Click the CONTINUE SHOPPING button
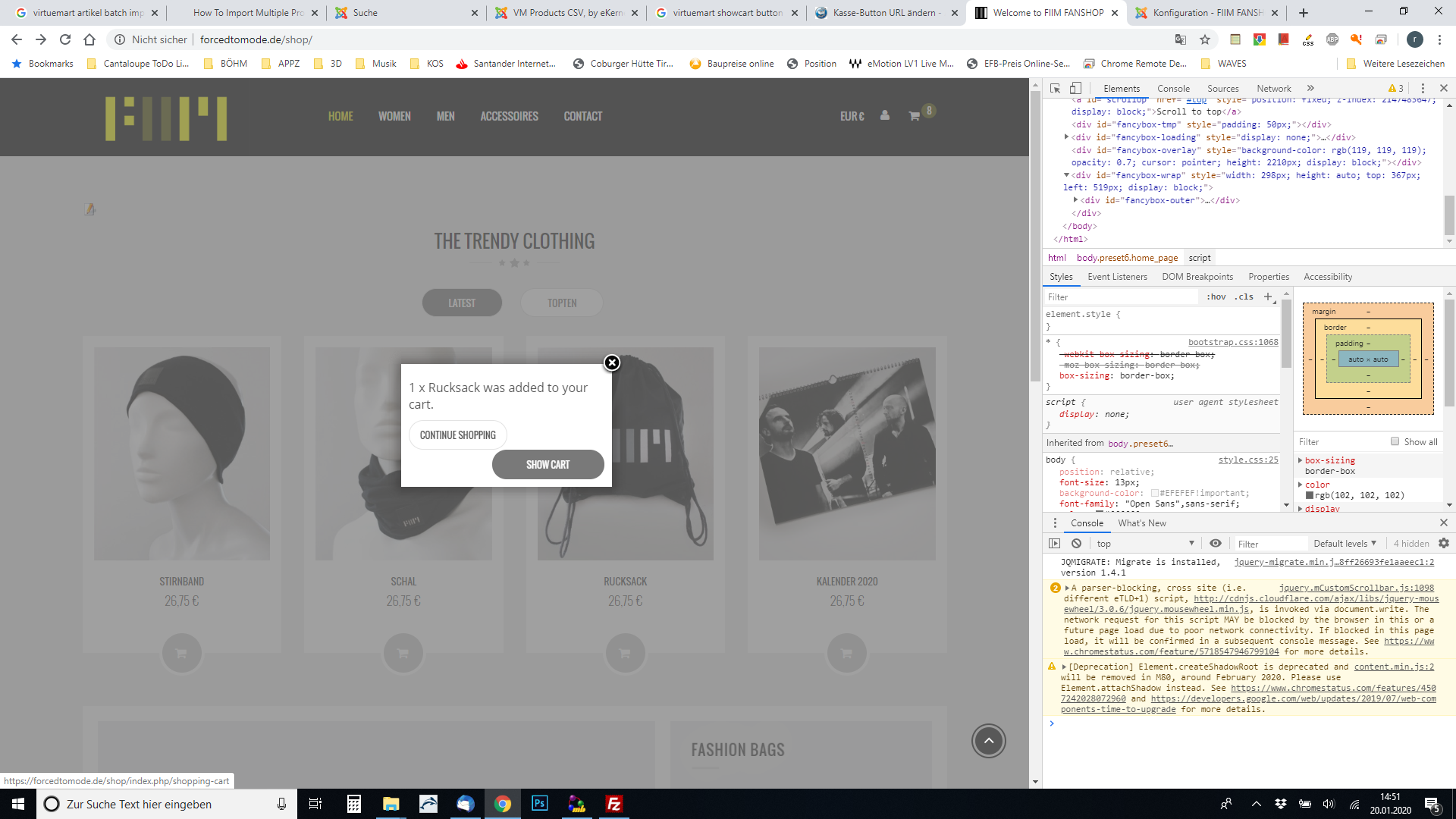The height and width of the screenshot is (819, 1456). [458, 435]
